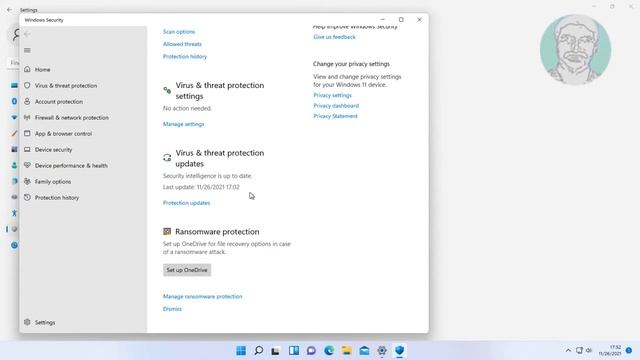This screenshot has height=360, width=640.
Task: Click the Home house icon
Action: pyautogui.click(x=27, y=69)
